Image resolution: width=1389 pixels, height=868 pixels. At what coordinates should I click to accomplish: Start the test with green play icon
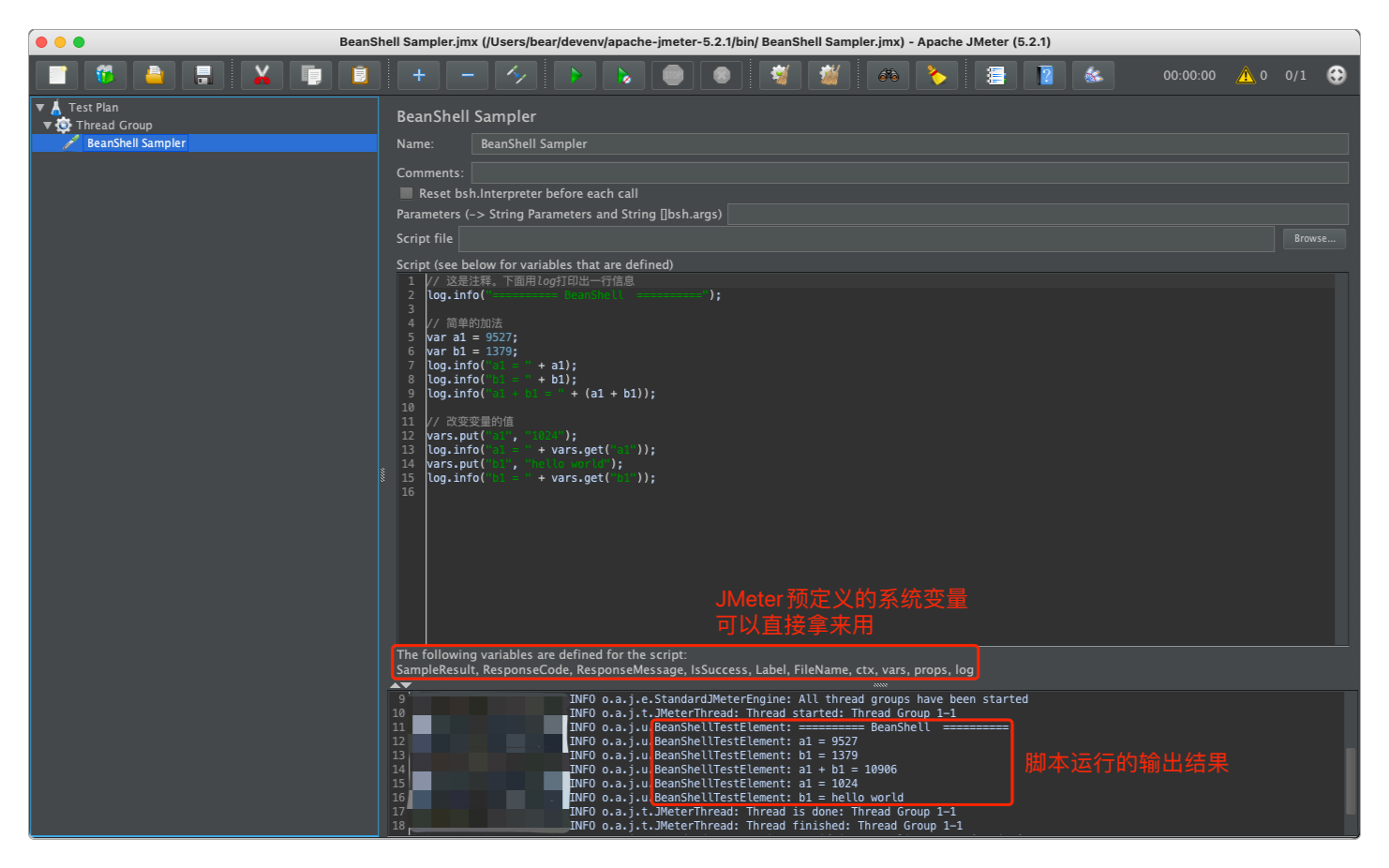[575, 75]
